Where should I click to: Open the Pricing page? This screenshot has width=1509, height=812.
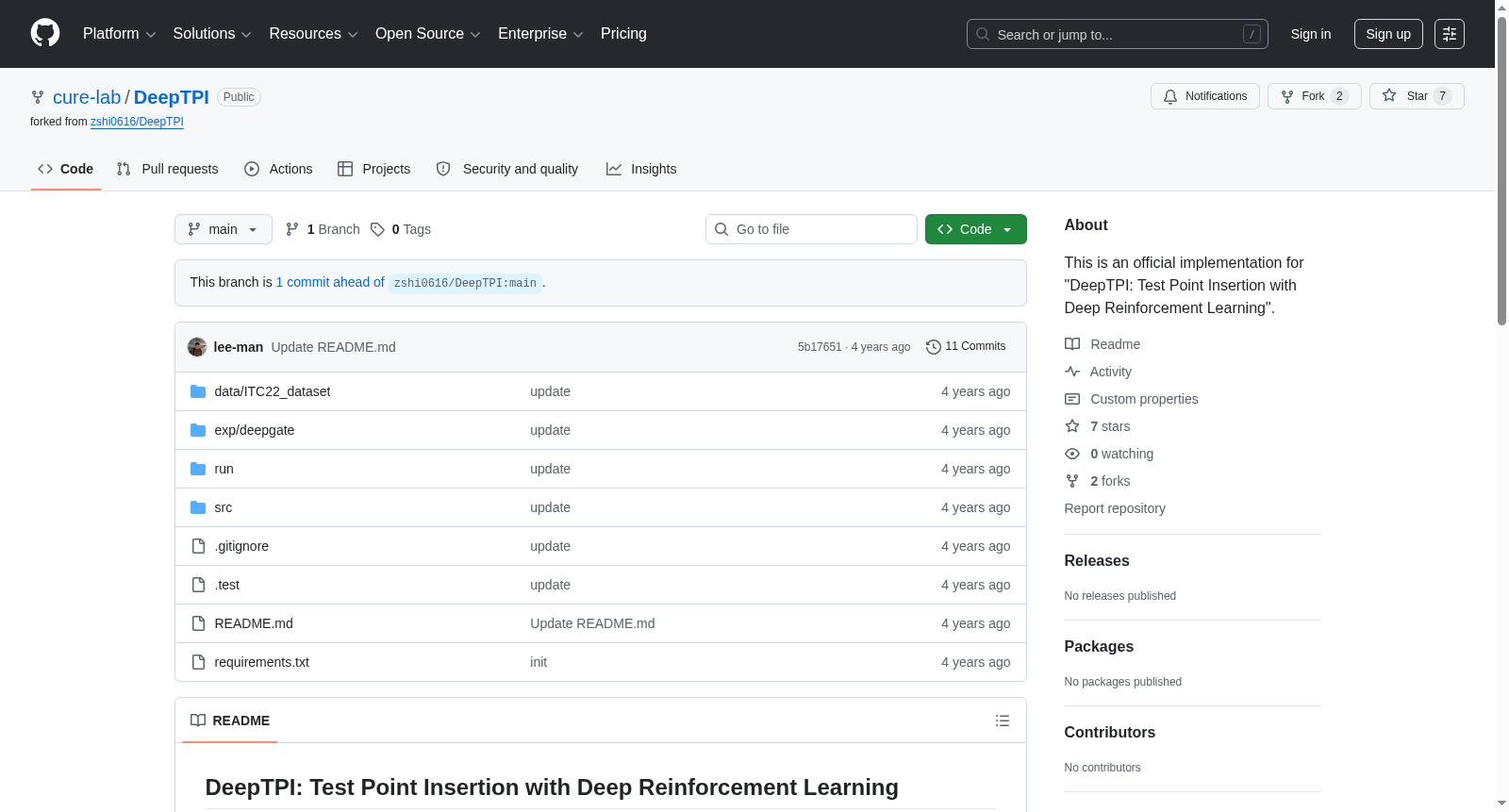(623, 34)
